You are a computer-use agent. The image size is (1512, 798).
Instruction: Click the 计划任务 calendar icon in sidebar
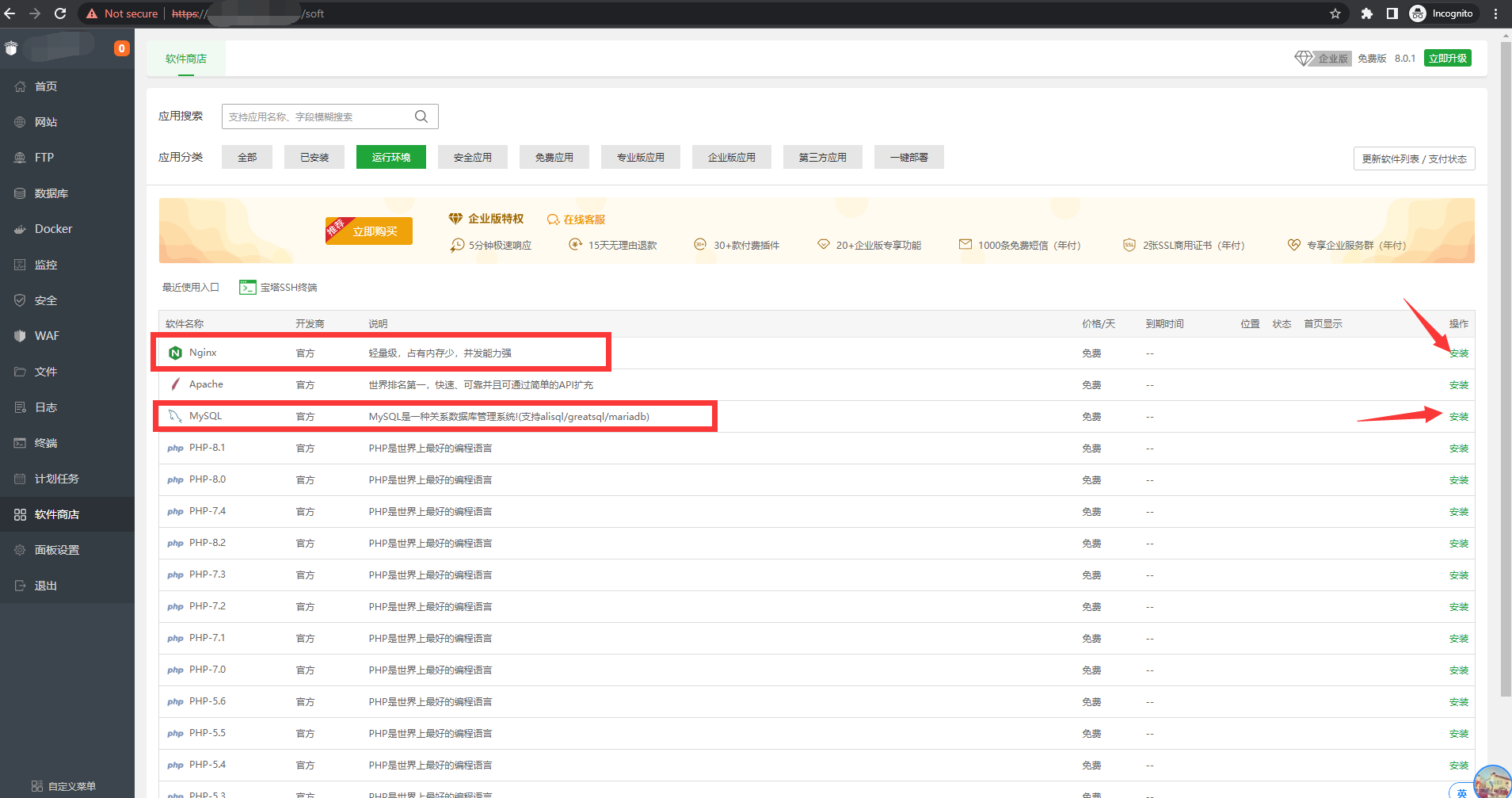pyautogui.click(x=20, y=479)
